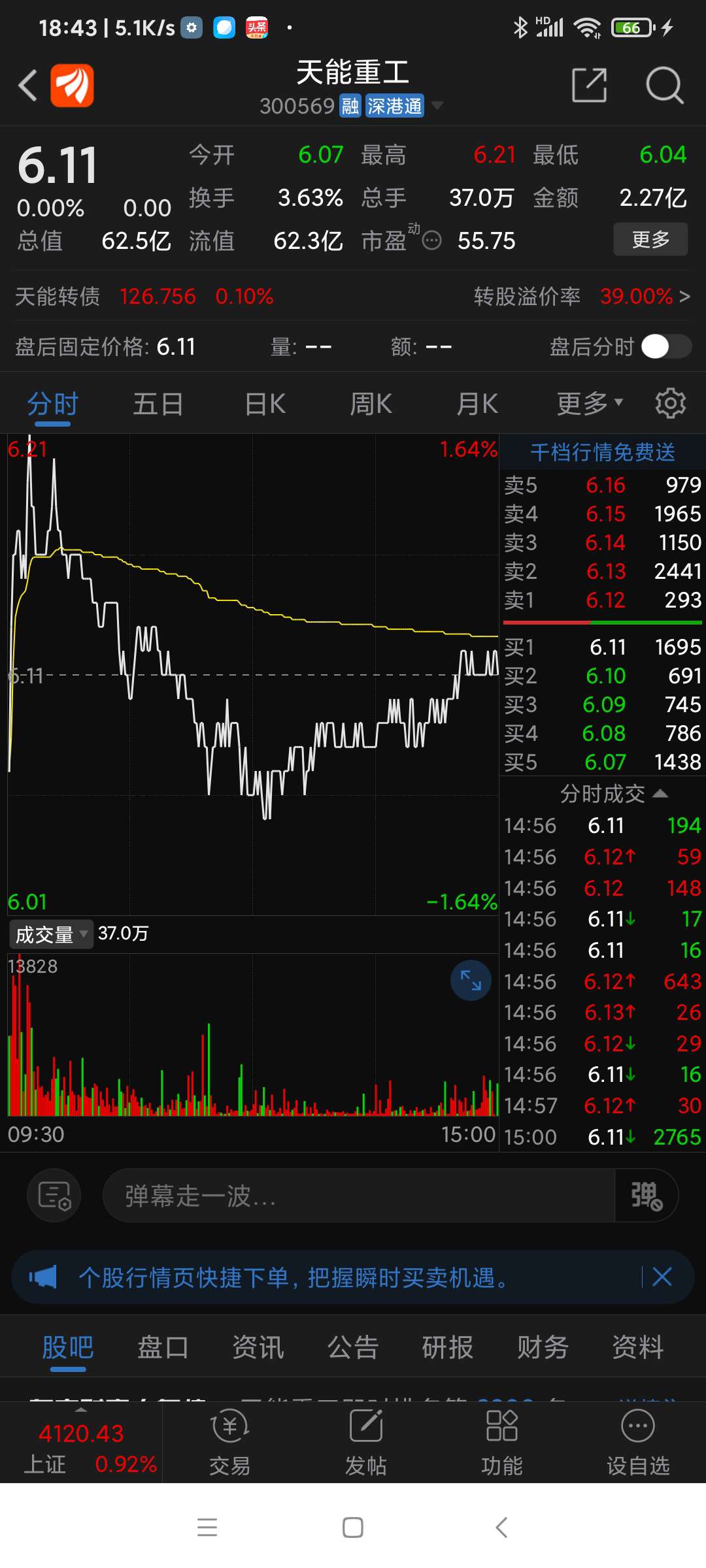Switch to the 公告 tab
This screenshot has height=1568, width=706.
(353, 1348)
